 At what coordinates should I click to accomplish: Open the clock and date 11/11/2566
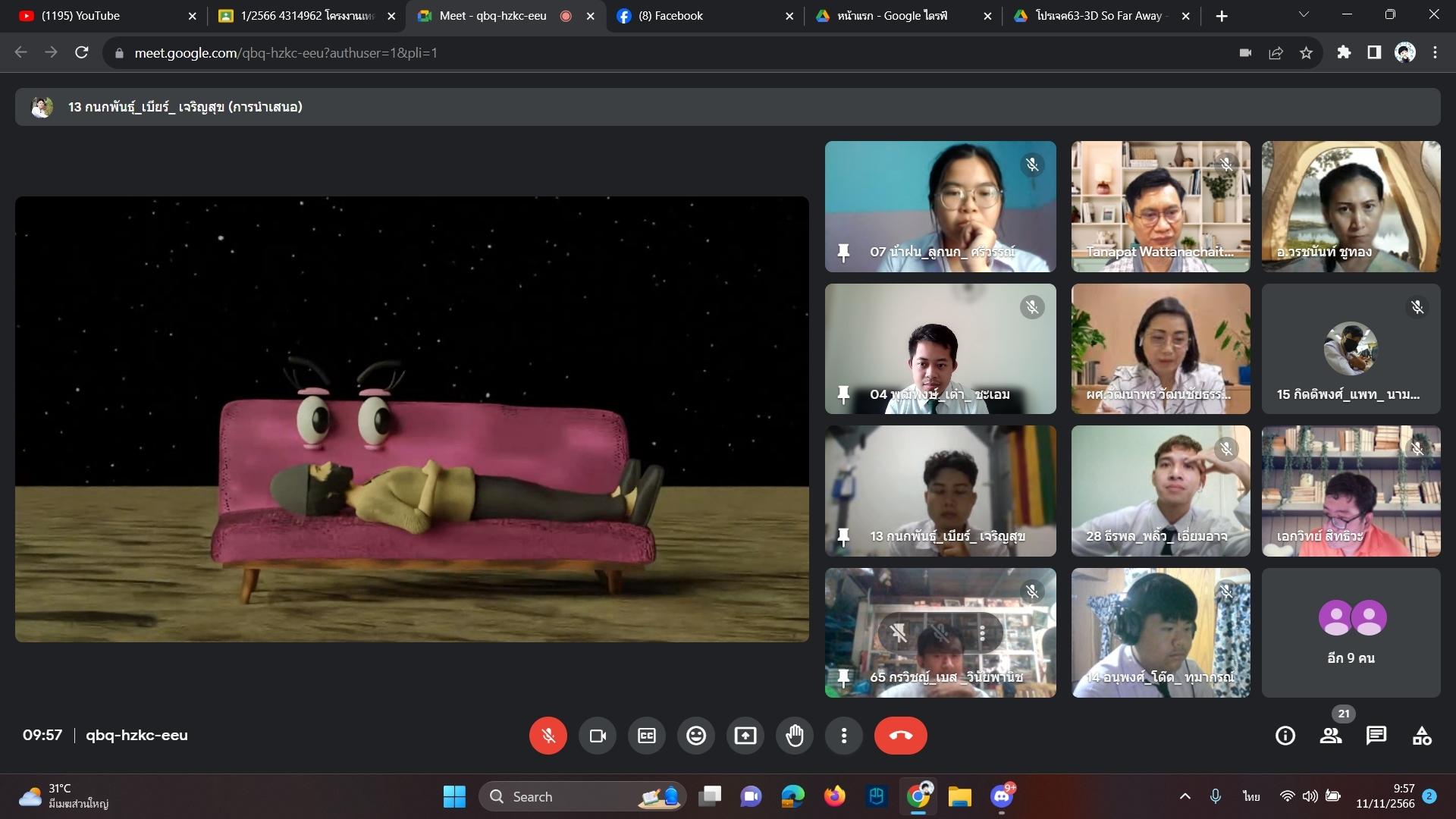pyautogui.click(x=1385, y=796)
